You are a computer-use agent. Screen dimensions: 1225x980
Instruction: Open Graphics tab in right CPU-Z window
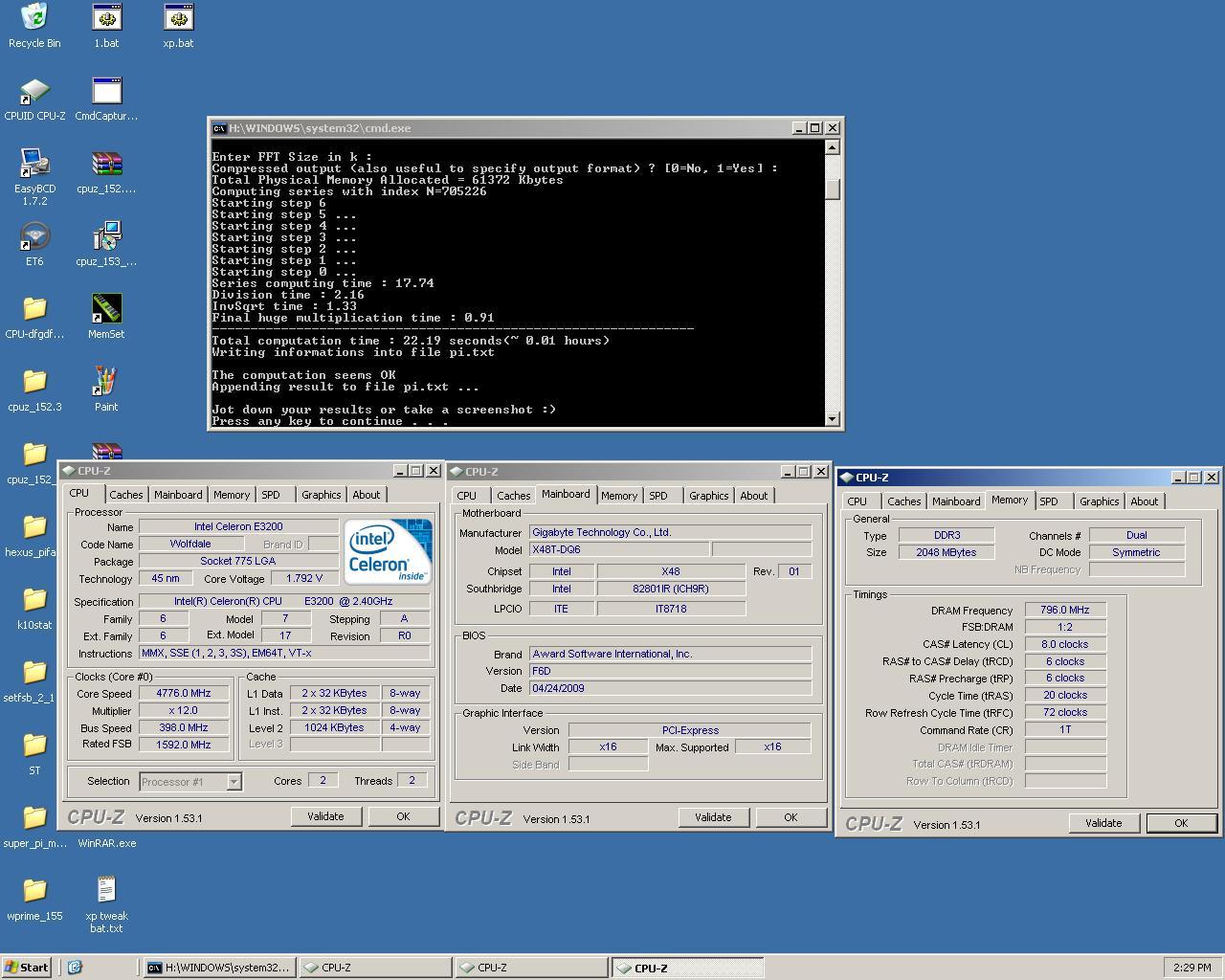1099,501
